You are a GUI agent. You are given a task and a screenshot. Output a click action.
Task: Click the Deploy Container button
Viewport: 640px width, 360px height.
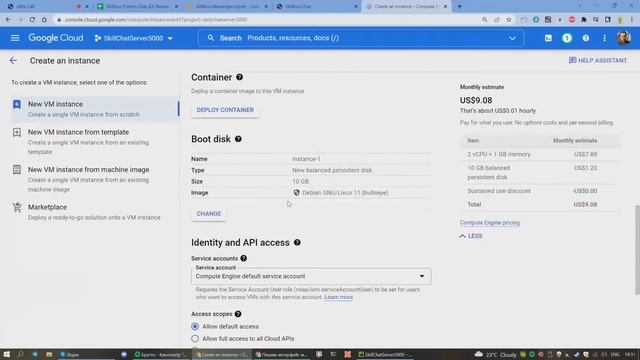click(225, 110)
